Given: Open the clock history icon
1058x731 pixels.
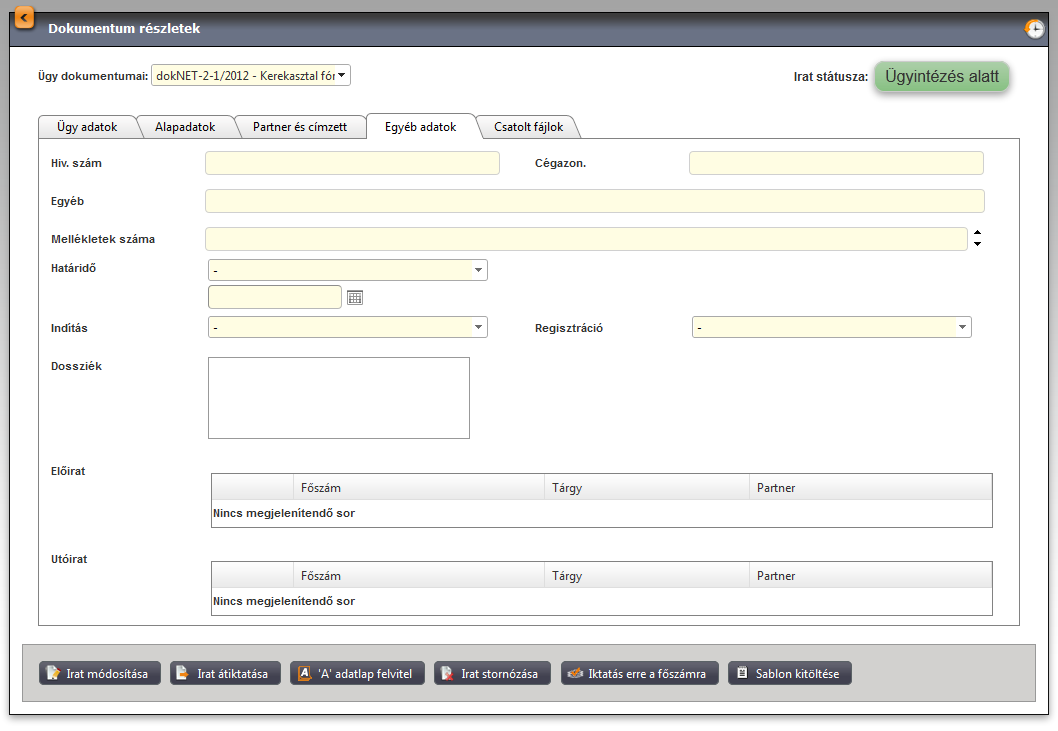Looking at the screenshot, I should [1034, 29].
